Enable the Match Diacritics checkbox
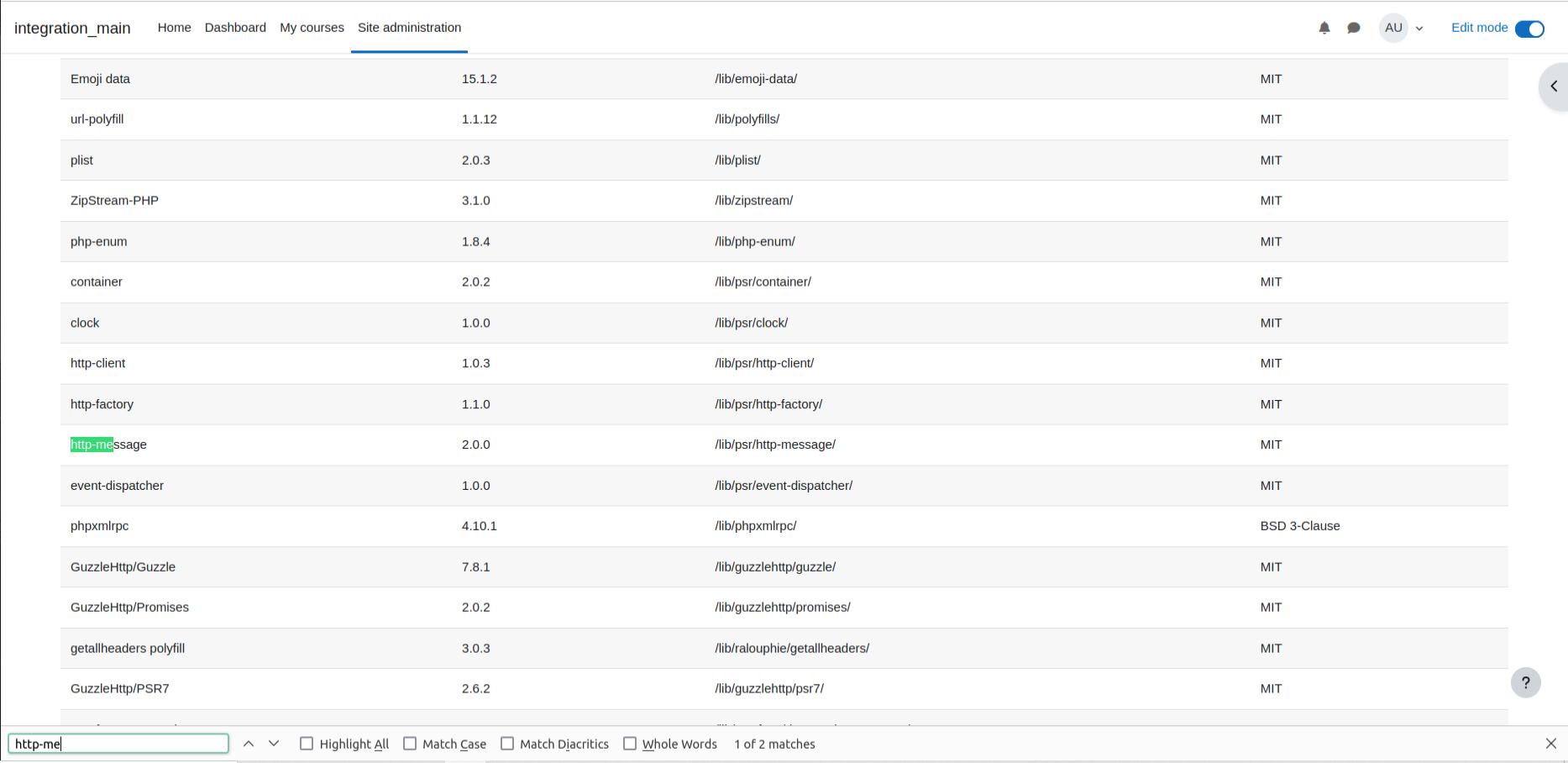Image resolution: width=1568 pixels, height=763 pixels. coord(507,744)
